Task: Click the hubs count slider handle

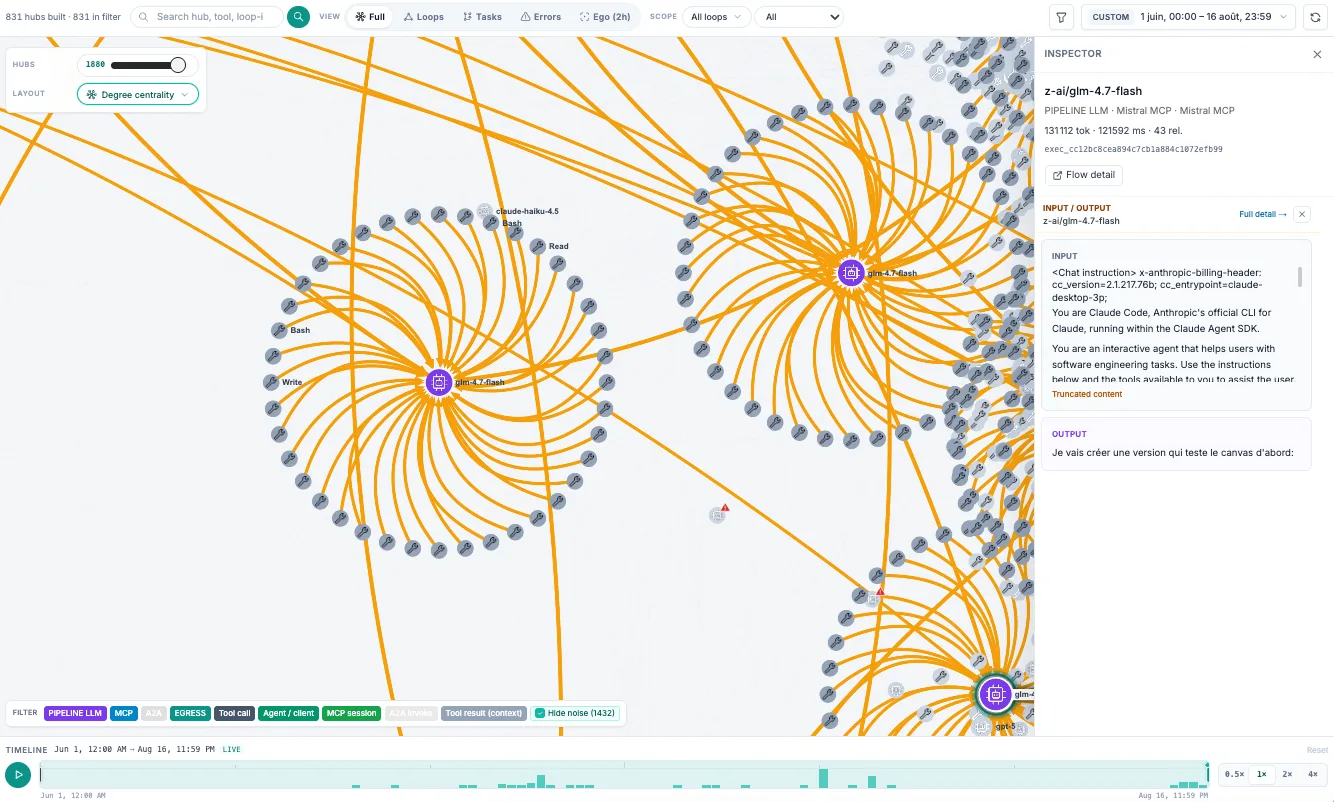Action: click(178, 65)
